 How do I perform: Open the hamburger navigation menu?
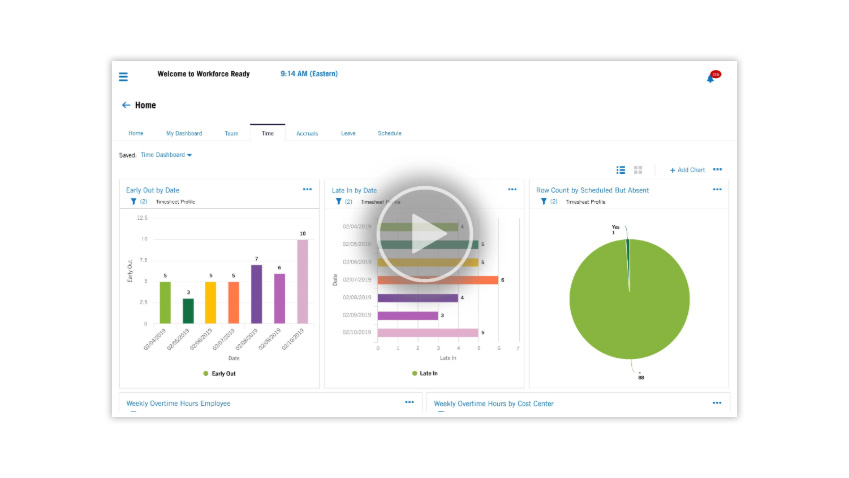click(123, 76)
